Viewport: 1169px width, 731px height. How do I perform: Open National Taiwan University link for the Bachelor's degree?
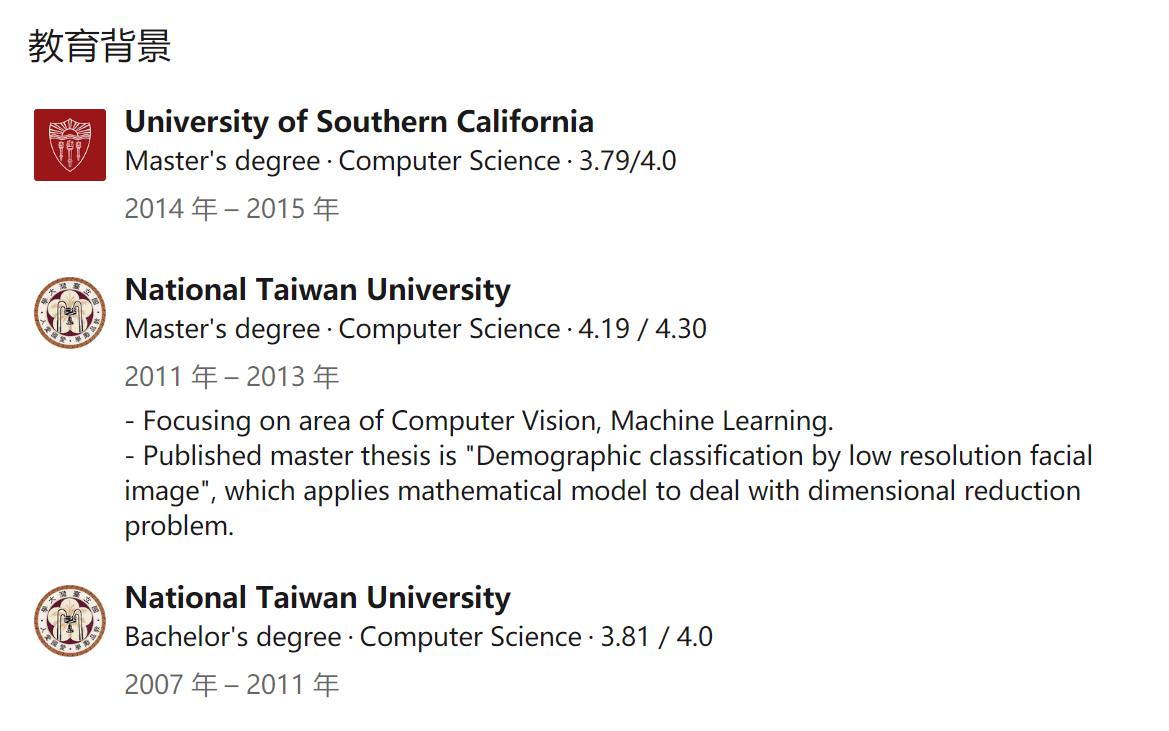pyautogui.click(x=317, y=598)
